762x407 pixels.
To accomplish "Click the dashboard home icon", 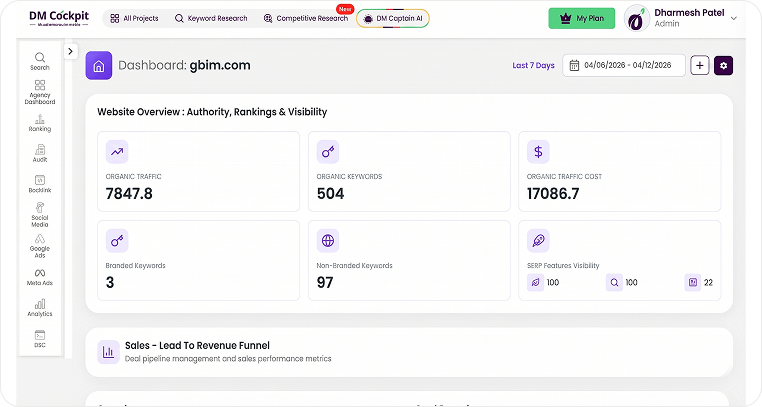I will pyautogui.click(x=99, y=65).
